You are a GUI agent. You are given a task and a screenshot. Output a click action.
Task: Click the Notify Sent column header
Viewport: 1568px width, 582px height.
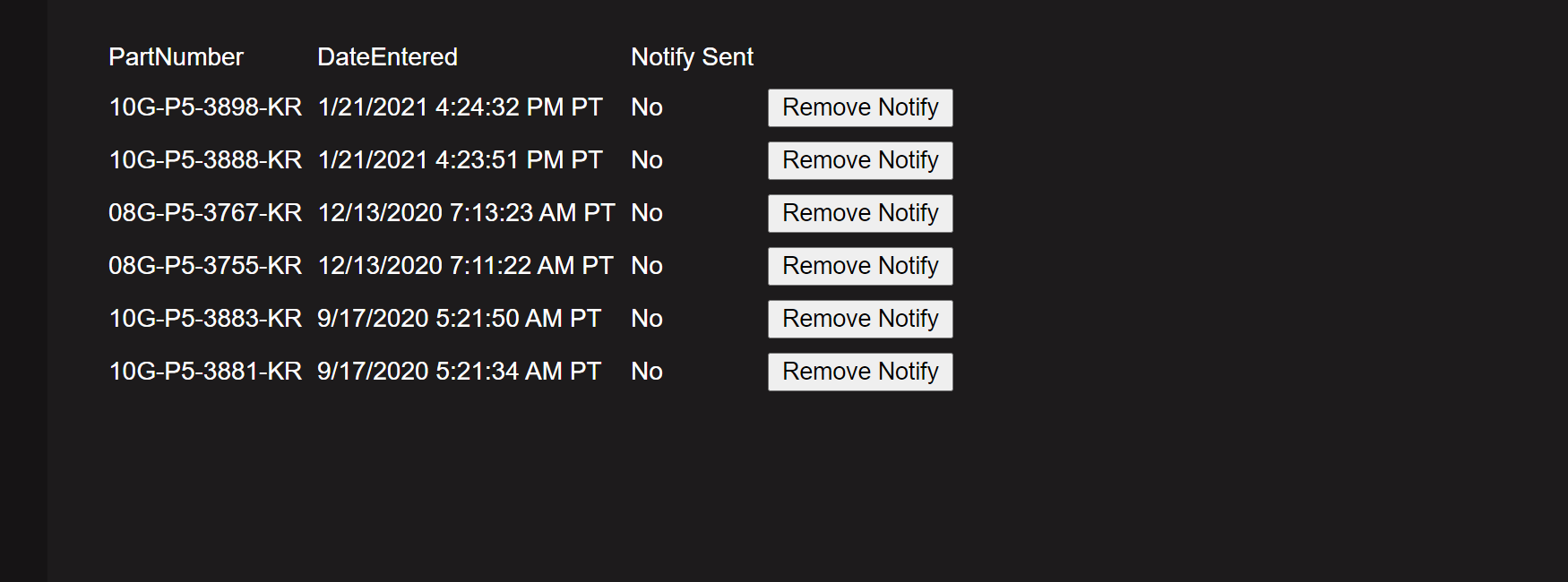click(692, 57)
